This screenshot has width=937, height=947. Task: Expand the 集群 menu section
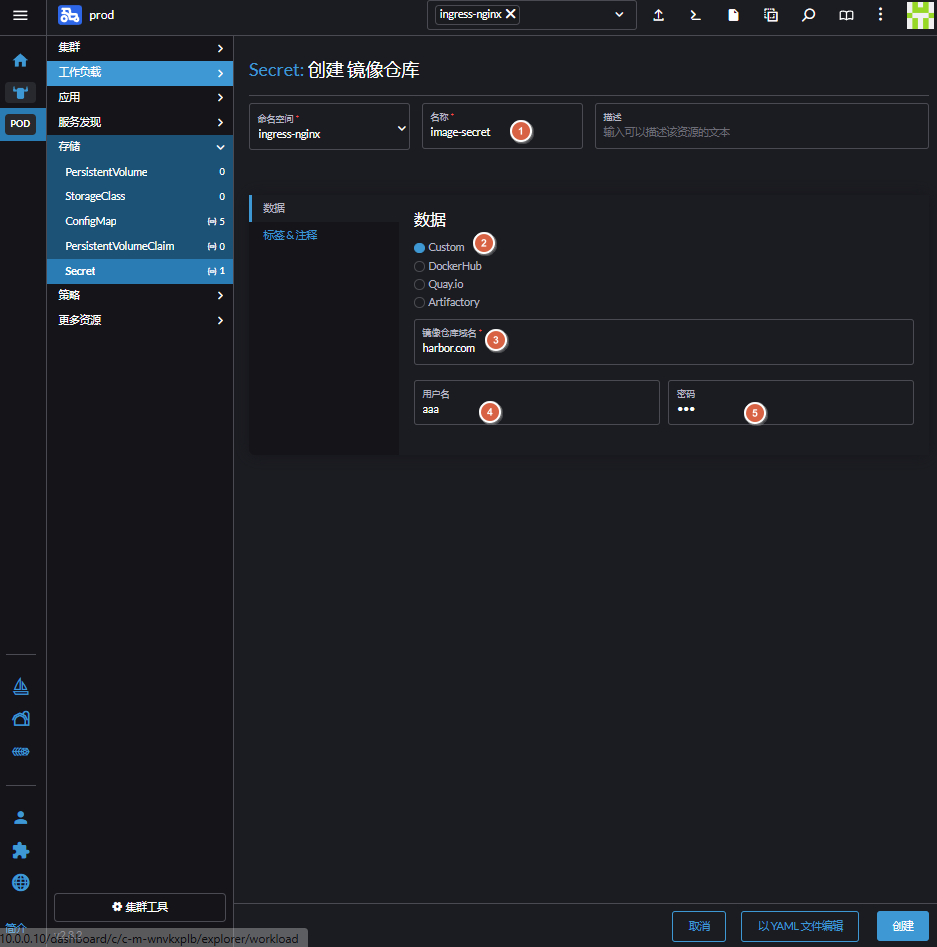pyautogui.click(x=140, y=48)
